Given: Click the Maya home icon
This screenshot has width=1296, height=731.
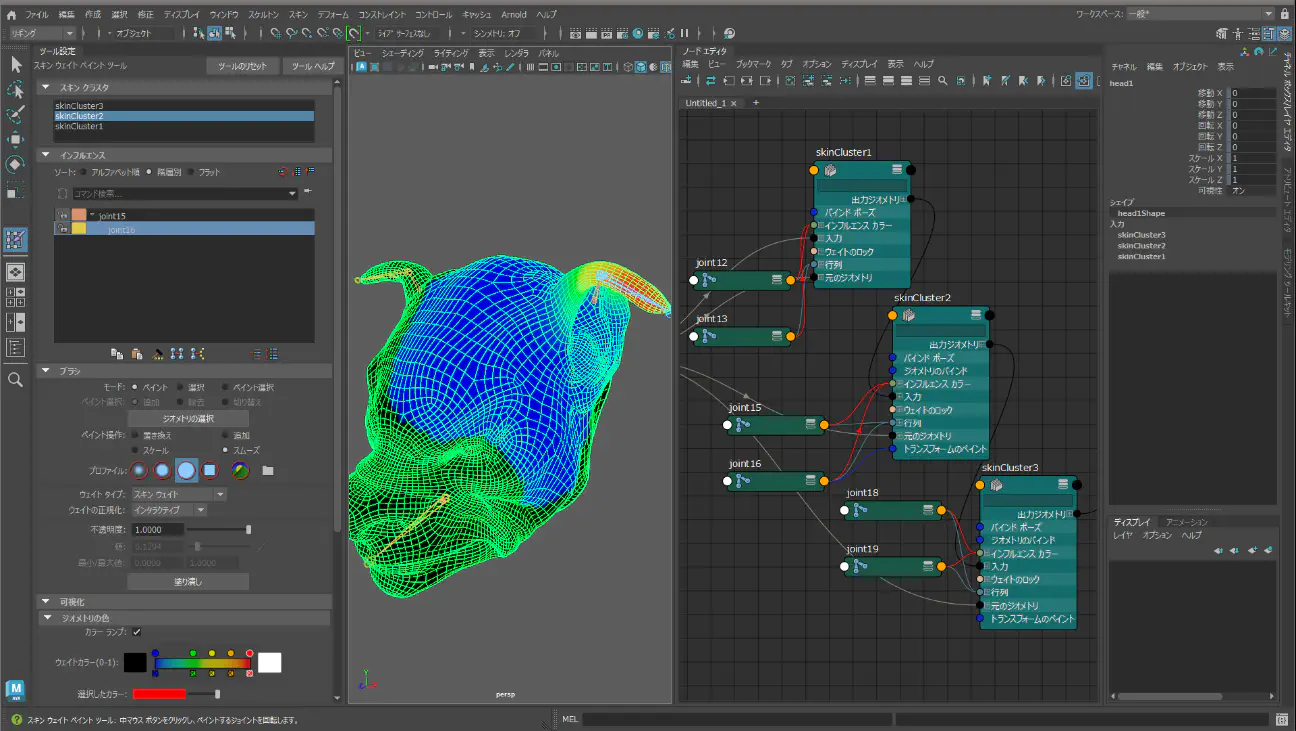Looking at the screenshot, I should [11, 15].
